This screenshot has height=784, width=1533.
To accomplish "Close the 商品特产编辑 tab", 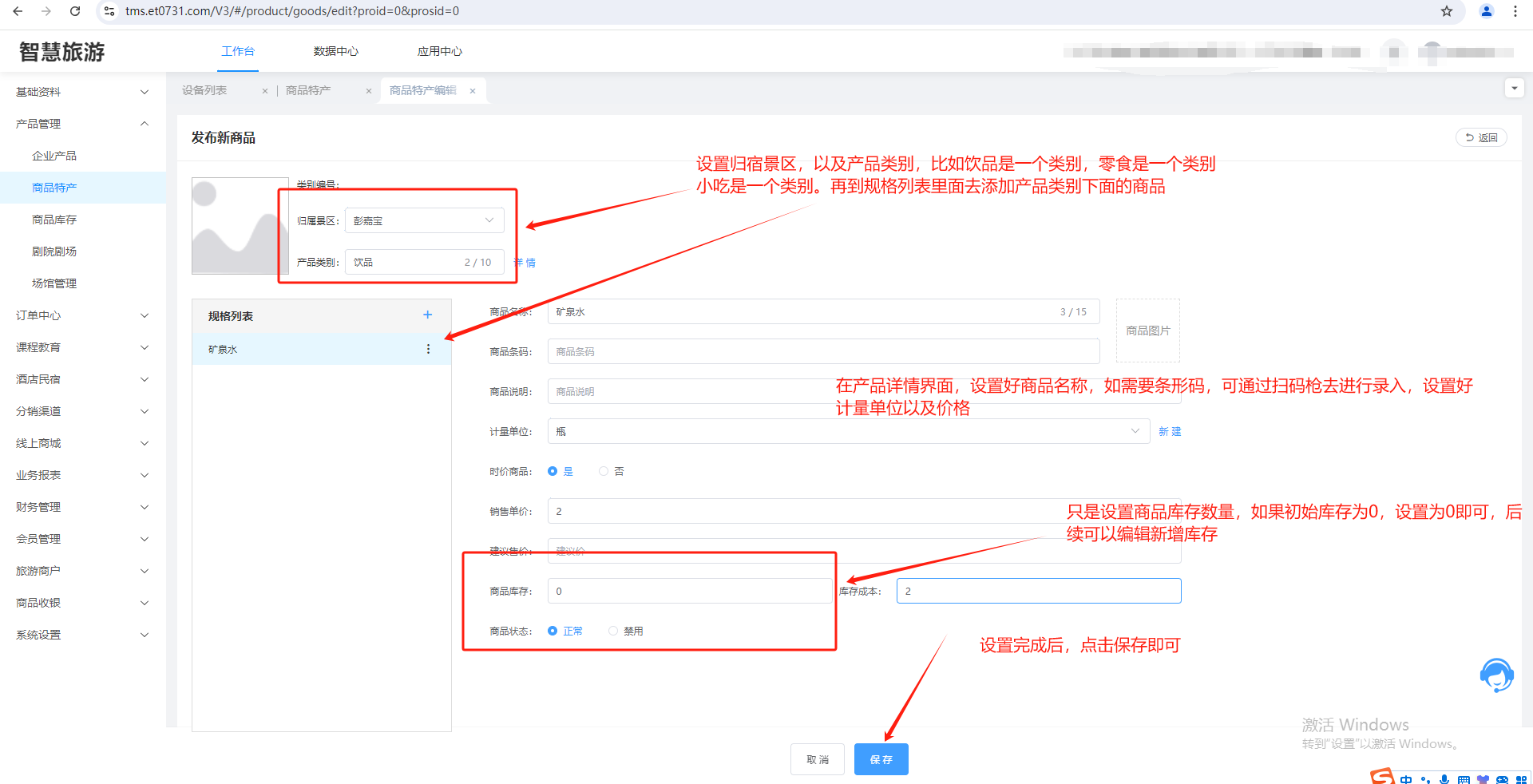I will point(473,91).
